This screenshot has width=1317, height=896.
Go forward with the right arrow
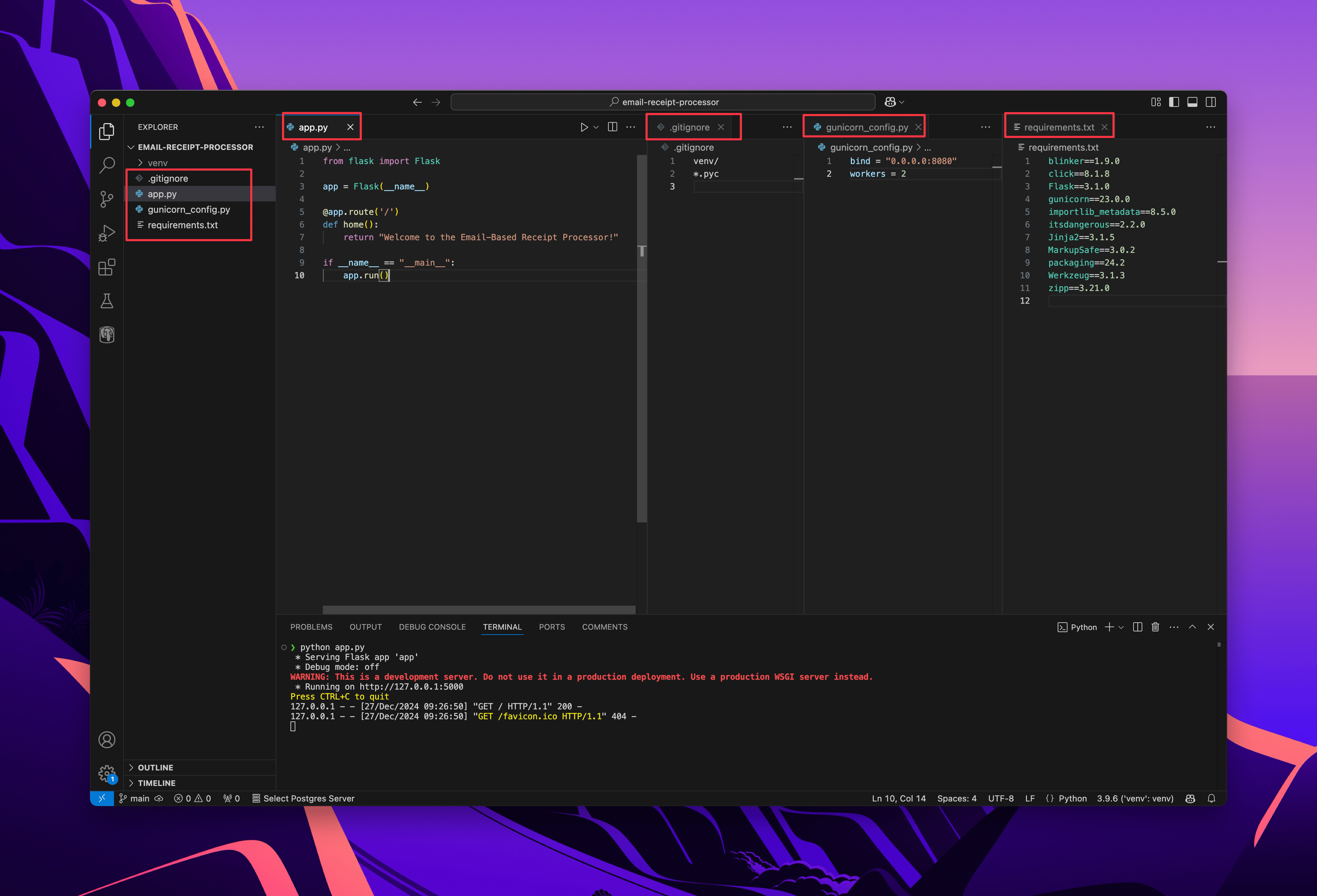[x=436, y=103]
